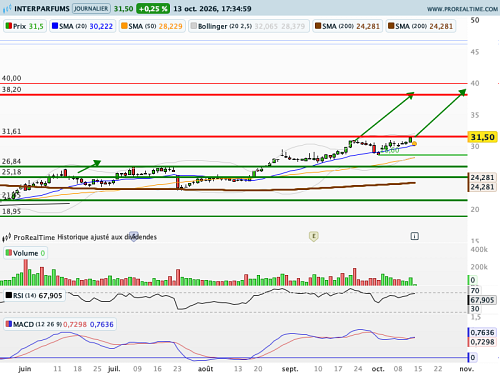This screenshot has width=500, height=375.
Task: Click the 0,7636 MACD axis value tag
Action: click(x=482, y=333)
